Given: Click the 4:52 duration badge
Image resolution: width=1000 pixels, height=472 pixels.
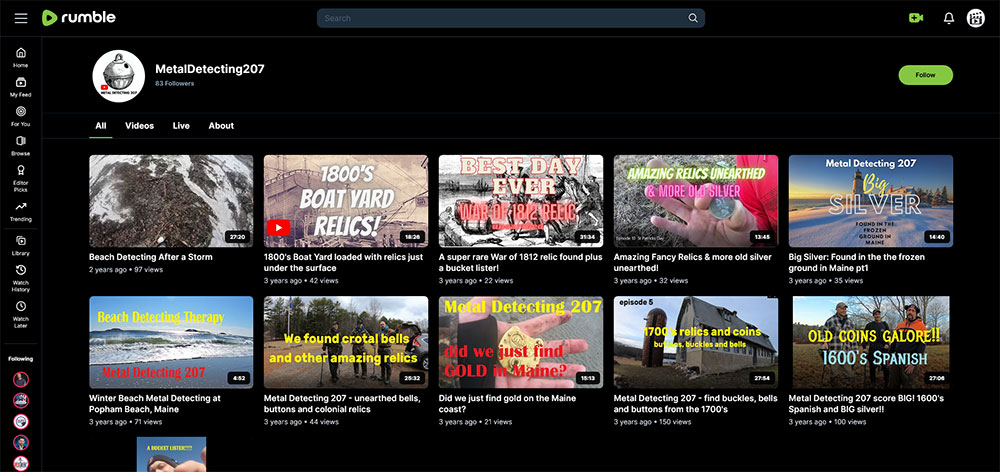Looking at the screenshot, I should 239,378.
